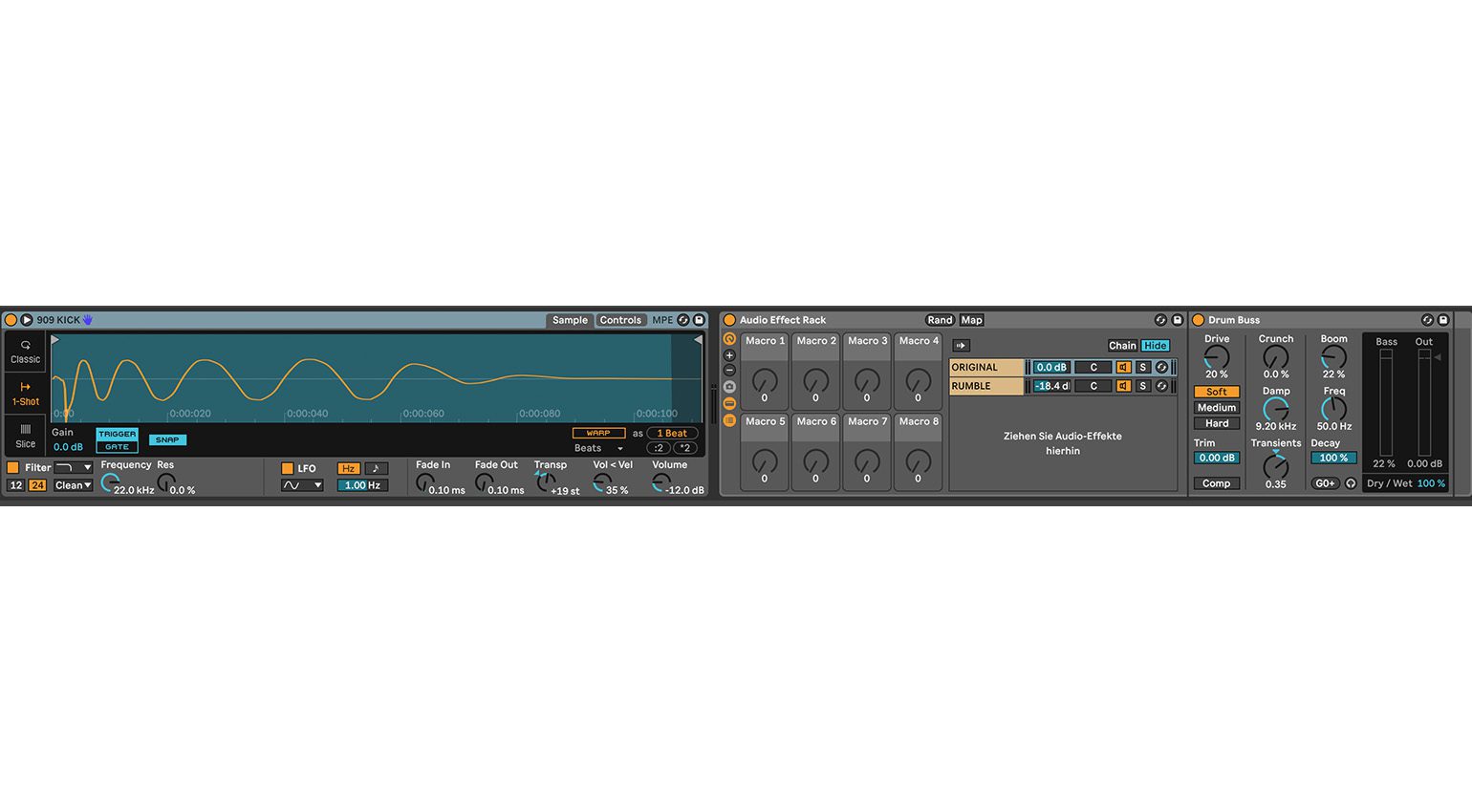Click Audio Effect Rack hot-swap icon
This screenshot has height=812, width=1472.
pos(1160,320)
